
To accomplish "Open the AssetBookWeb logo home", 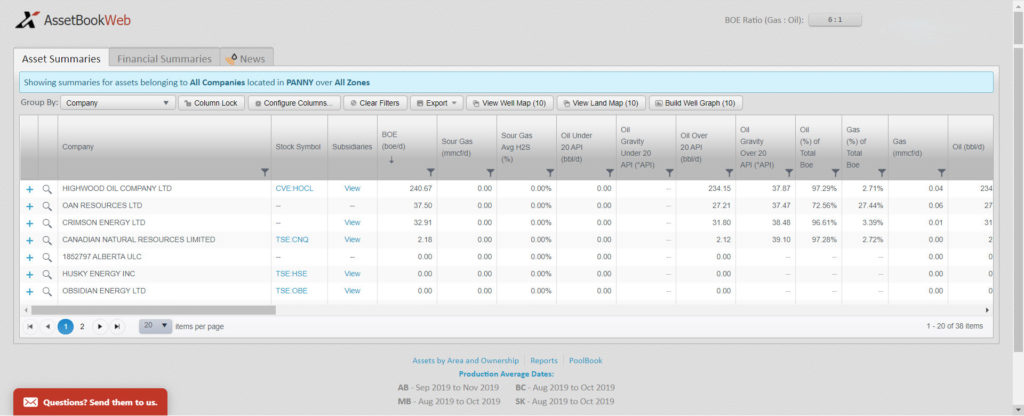I will 73,20.
